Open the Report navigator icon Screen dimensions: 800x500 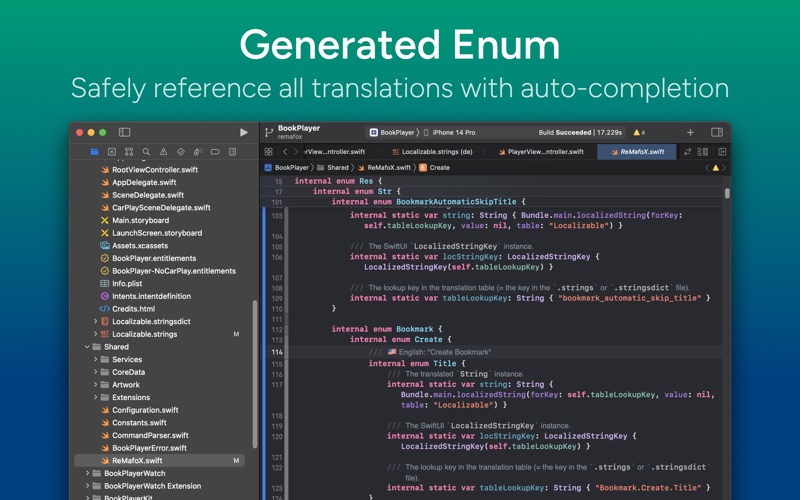pos(233,152)
